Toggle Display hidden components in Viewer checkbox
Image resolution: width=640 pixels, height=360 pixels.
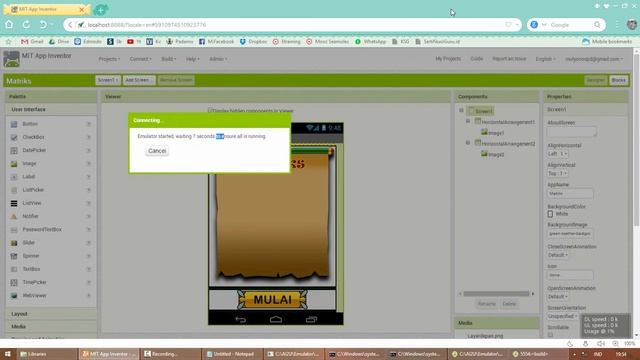point(210,111)
